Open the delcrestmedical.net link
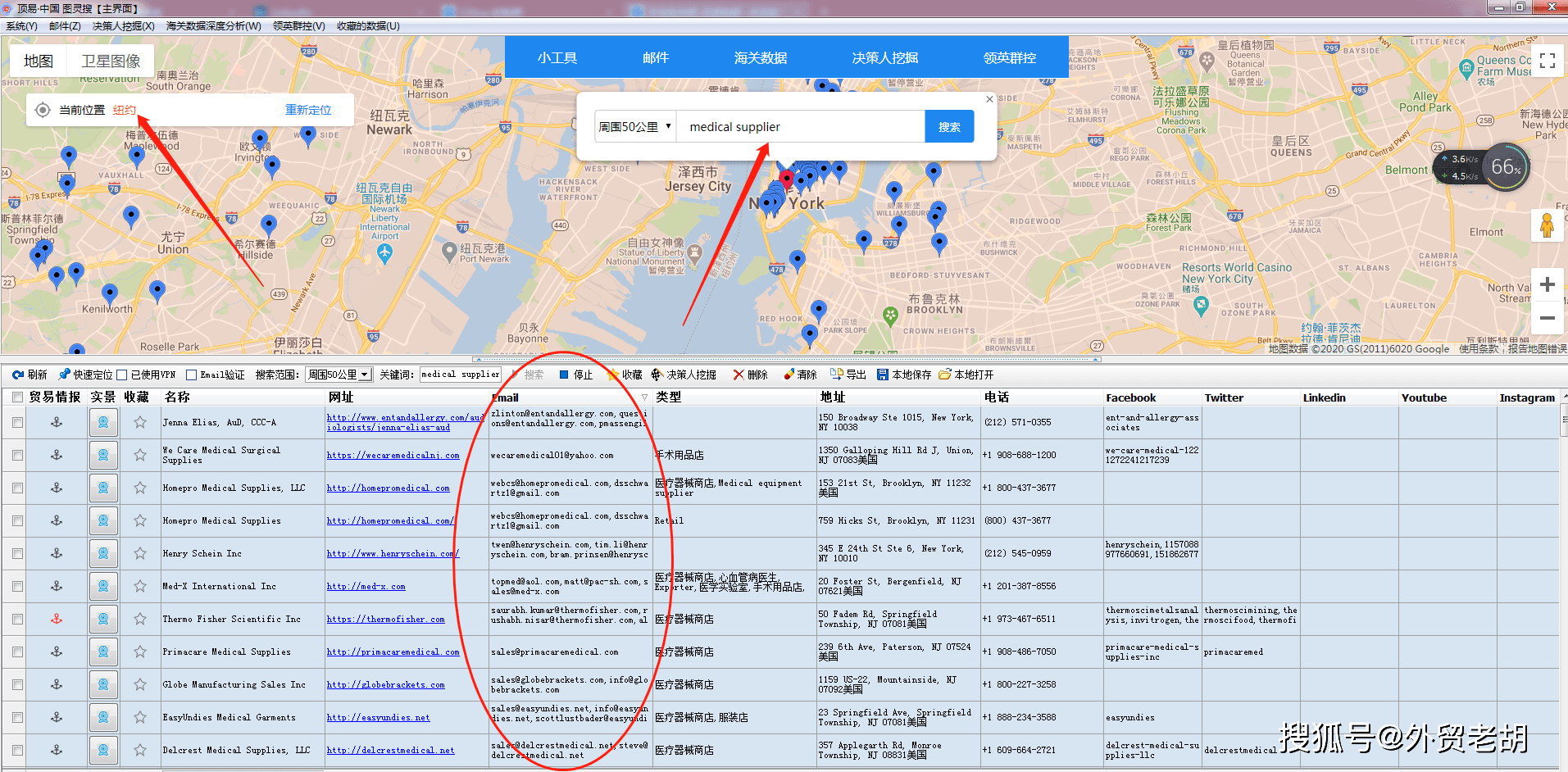This screenshot has width=1568, height=772. (x=390, y=750)
